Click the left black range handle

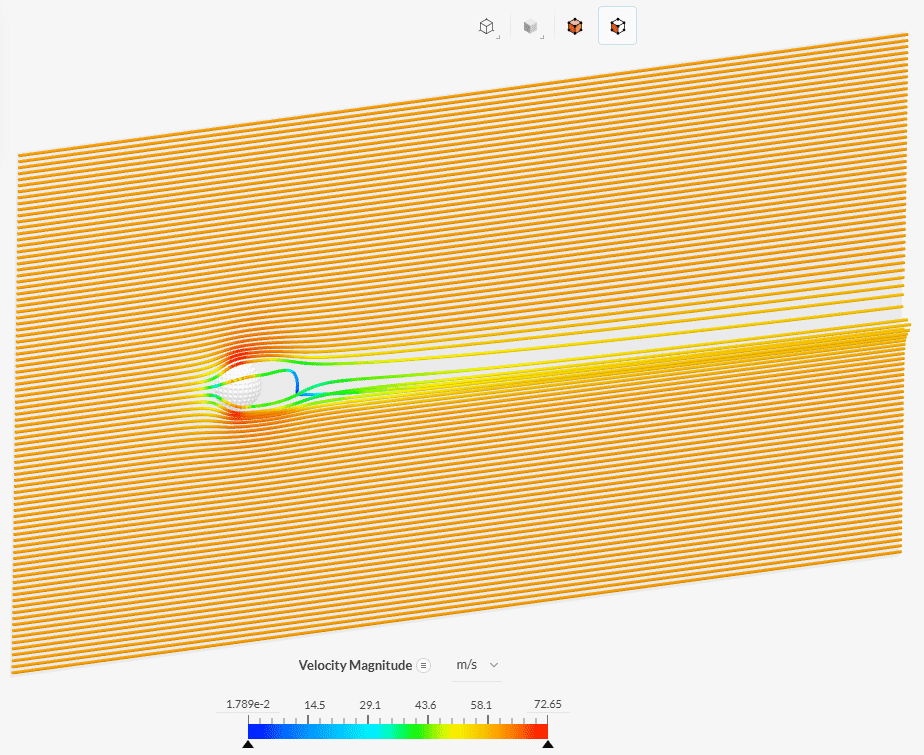tap(248, 745)
